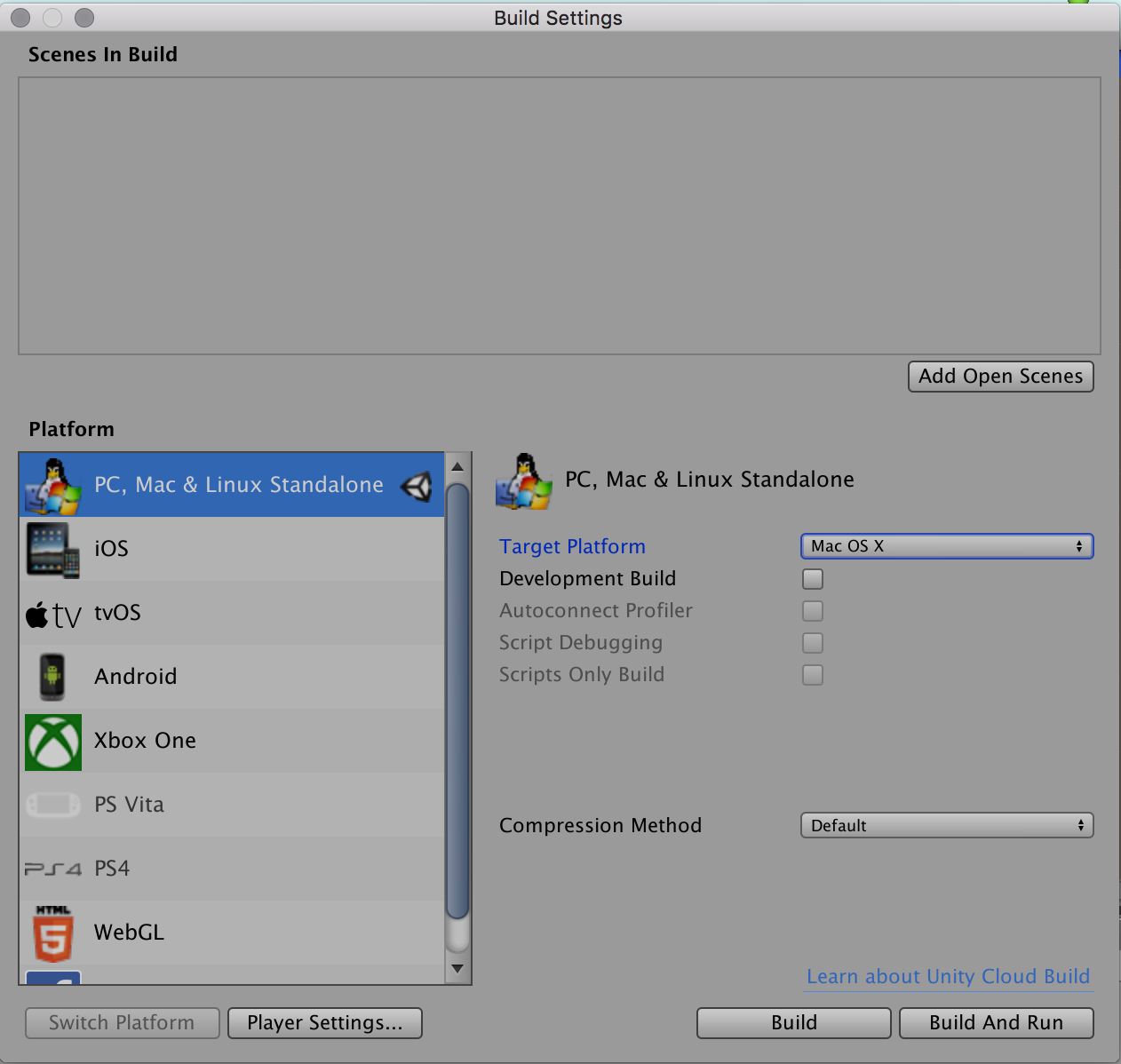
Task: Open the Compression Method Default dropdown
Action: pyautogui.click(x=947, y=826)
